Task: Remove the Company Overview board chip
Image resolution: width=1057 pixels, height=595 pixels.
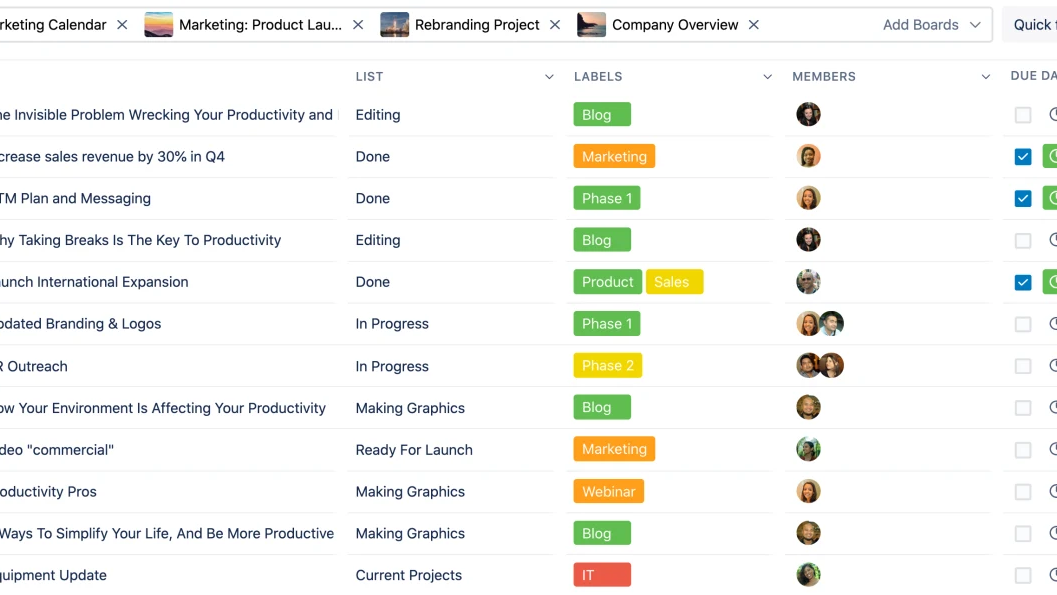Action: [x=754, y=25]
